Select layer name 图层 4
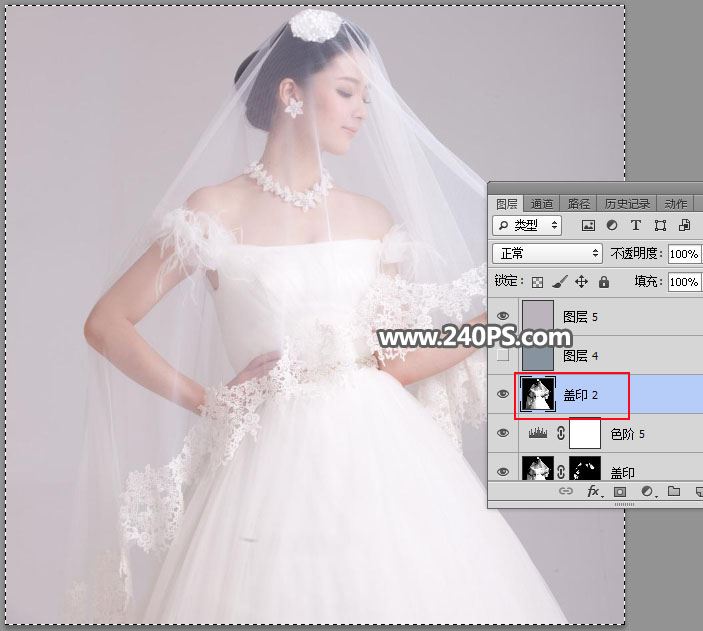 coord(581,356)
